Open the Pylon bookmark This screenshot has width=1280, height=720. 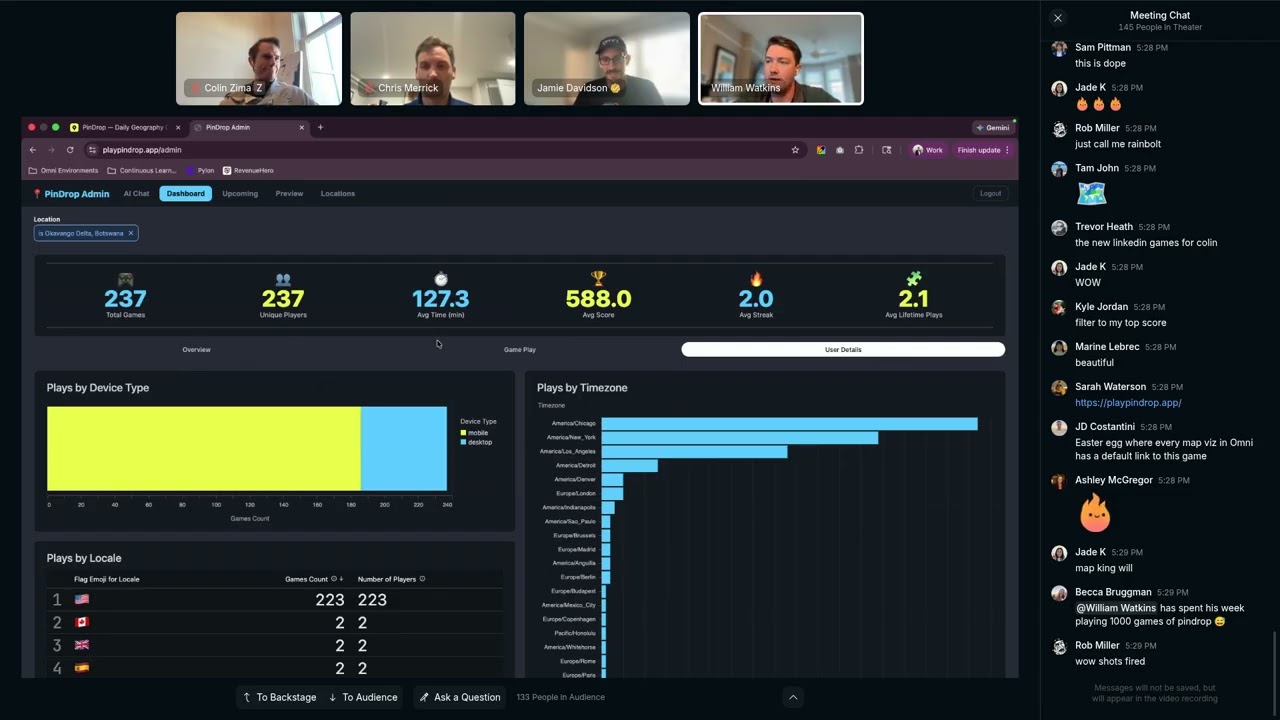200,171
